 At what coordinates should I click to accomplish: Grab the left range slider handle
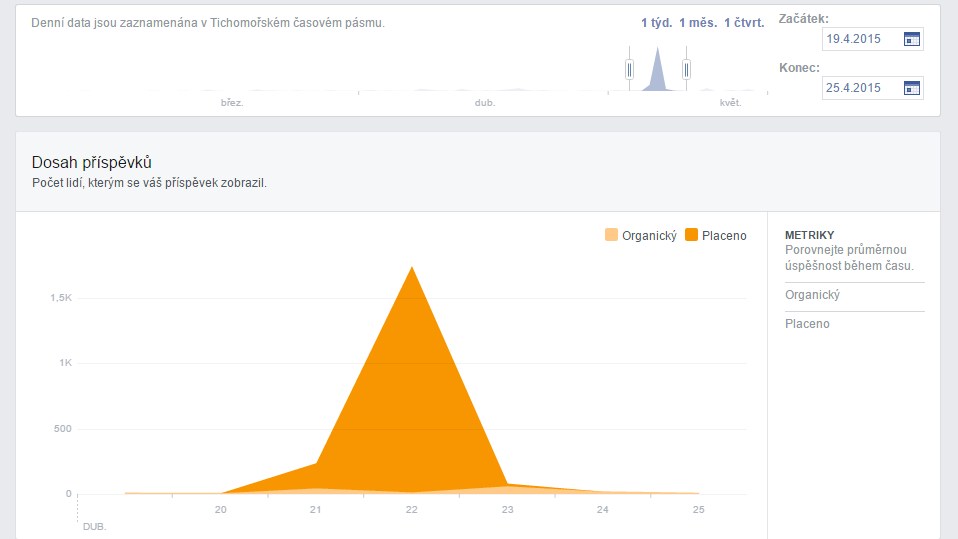[629, 69]
